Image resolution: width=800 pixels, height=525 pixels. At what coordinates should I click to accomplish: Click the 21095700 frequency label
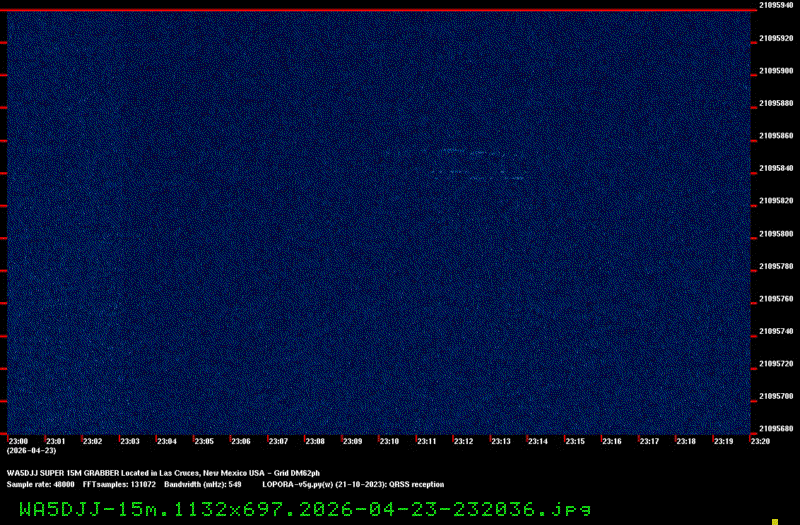click(776, 396)
